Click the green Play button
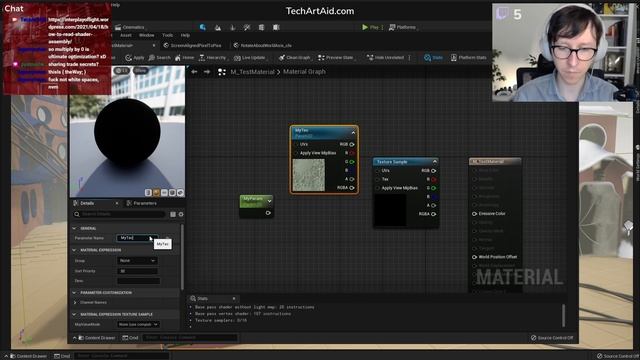 click(x=370, y=27)
